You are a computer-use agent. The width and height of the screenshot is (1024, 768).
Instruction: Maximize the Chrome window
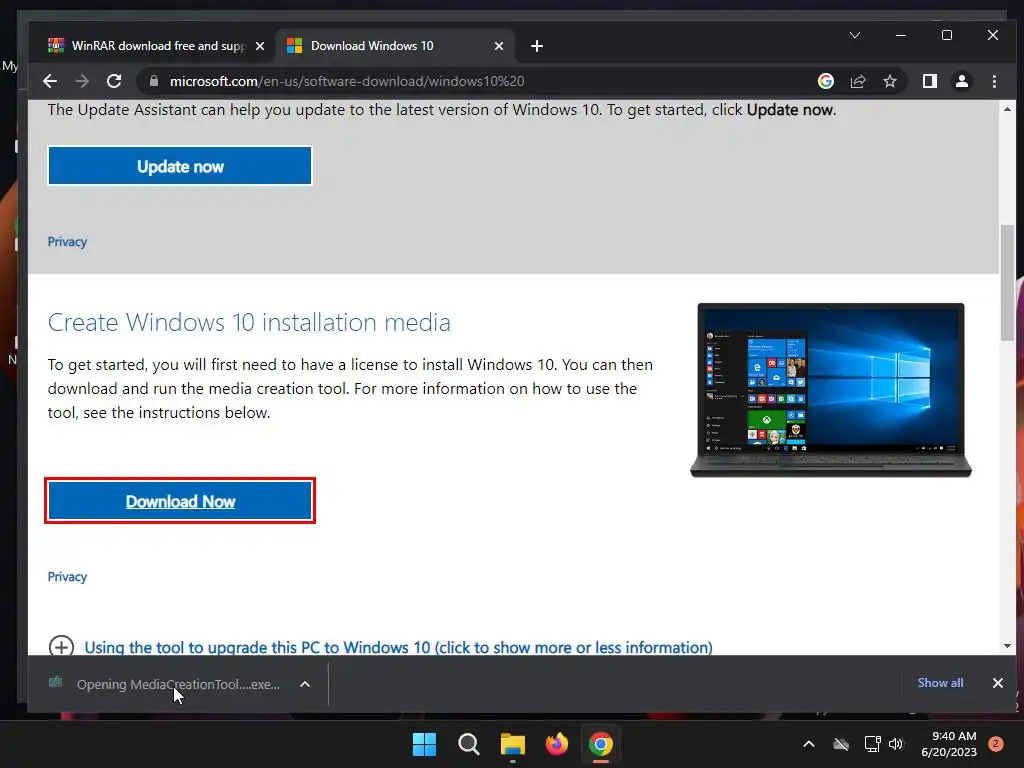(x=947, y=35)
